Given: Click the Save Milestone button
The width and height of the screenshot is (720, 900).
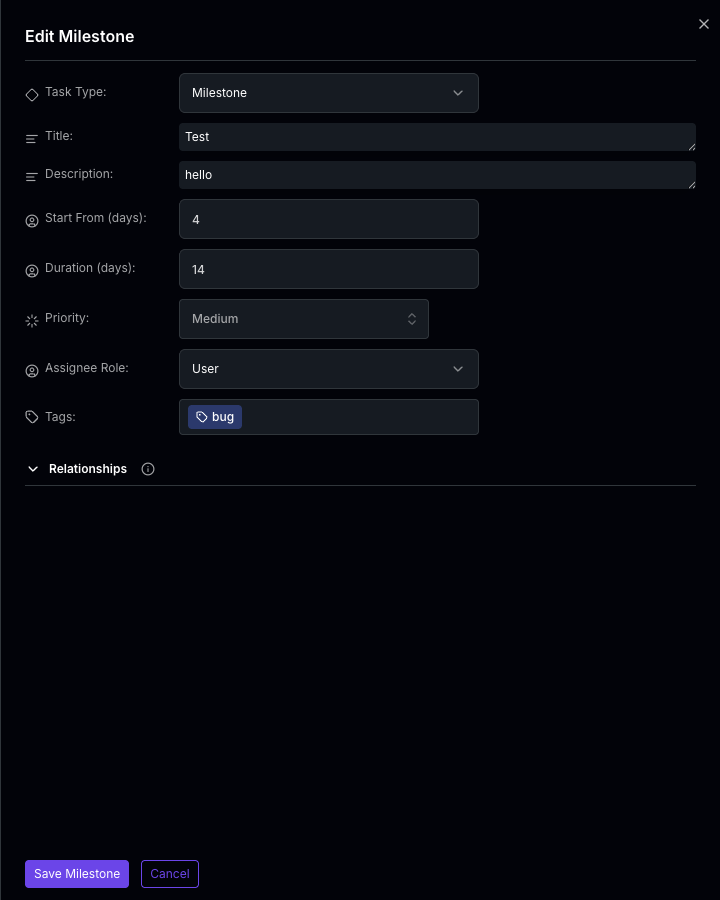Looking at the screenshot, I should [77, 874].
